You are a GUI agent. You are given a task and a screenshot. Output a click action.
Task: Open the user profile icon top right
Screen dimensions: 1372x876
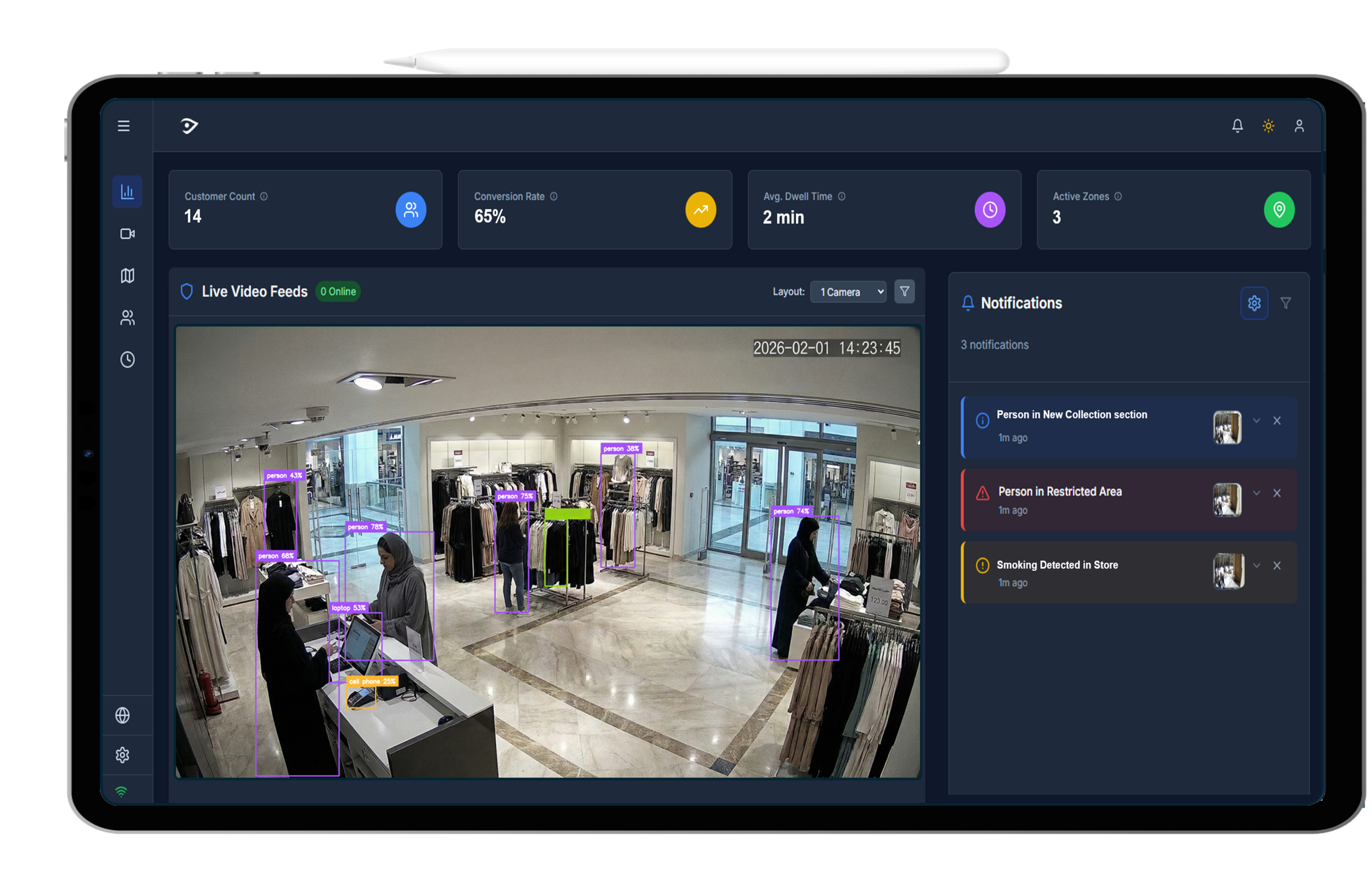1300,125
